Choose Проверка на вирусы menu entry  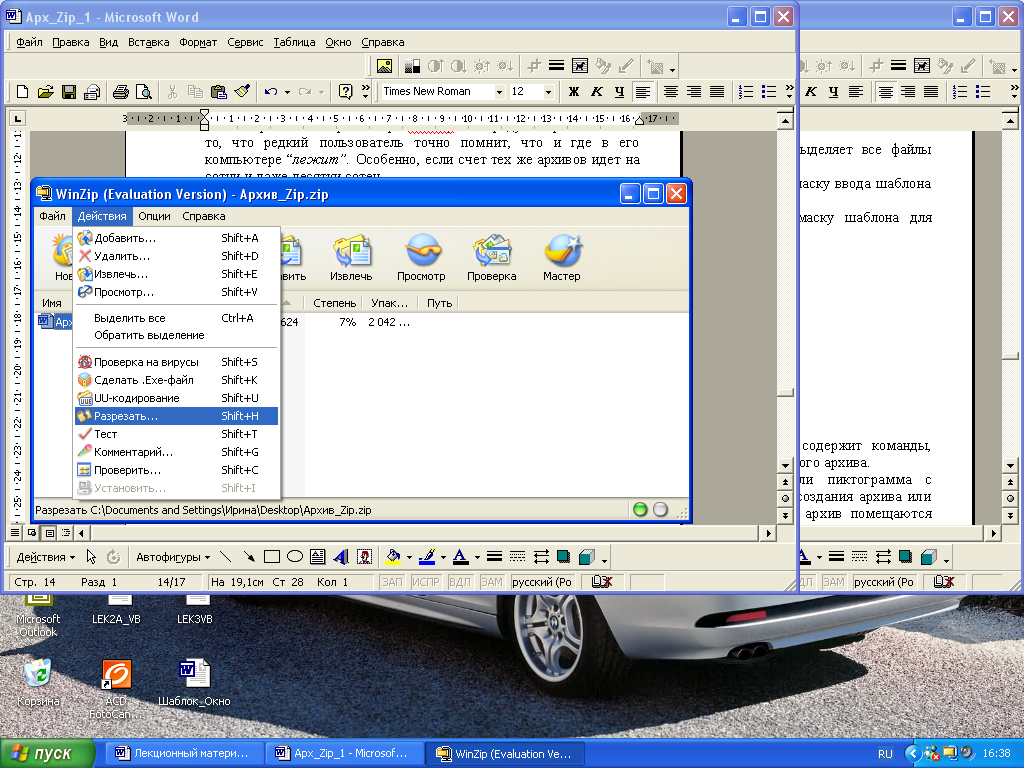click(x=176, y=362)
